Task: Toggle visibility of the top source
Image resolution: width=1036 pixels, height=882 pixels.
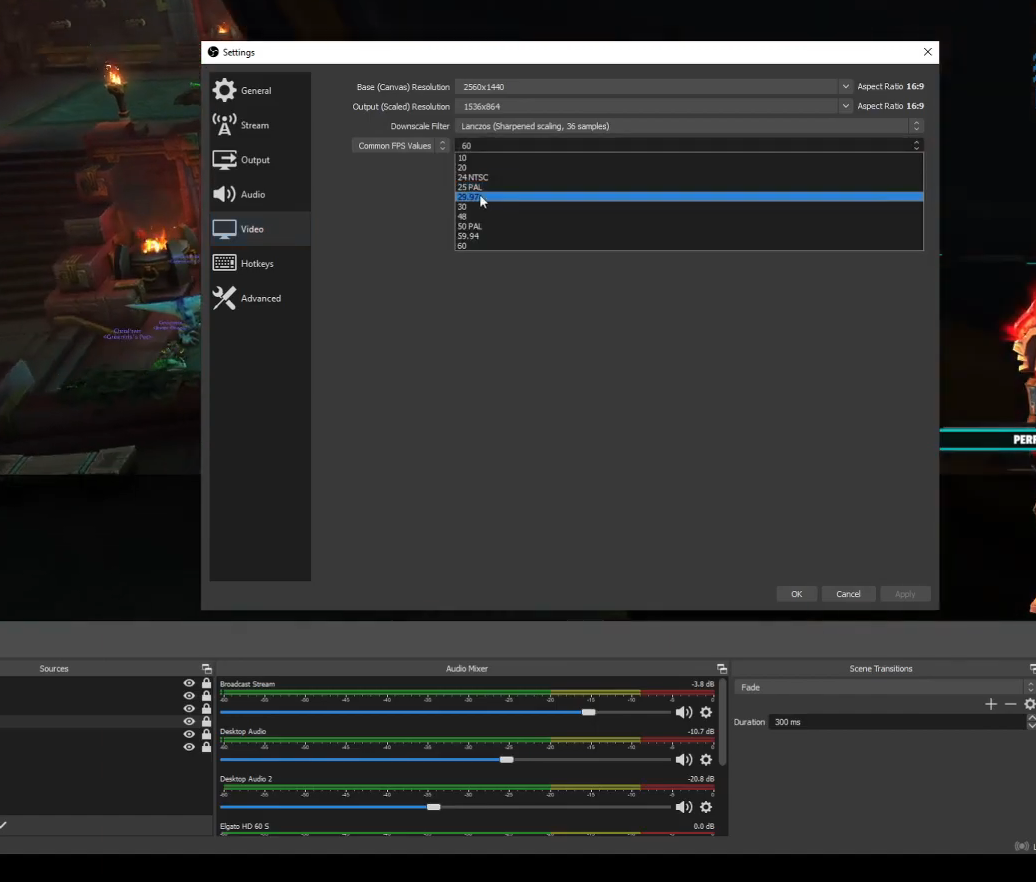Action: (x=189, y=684)
